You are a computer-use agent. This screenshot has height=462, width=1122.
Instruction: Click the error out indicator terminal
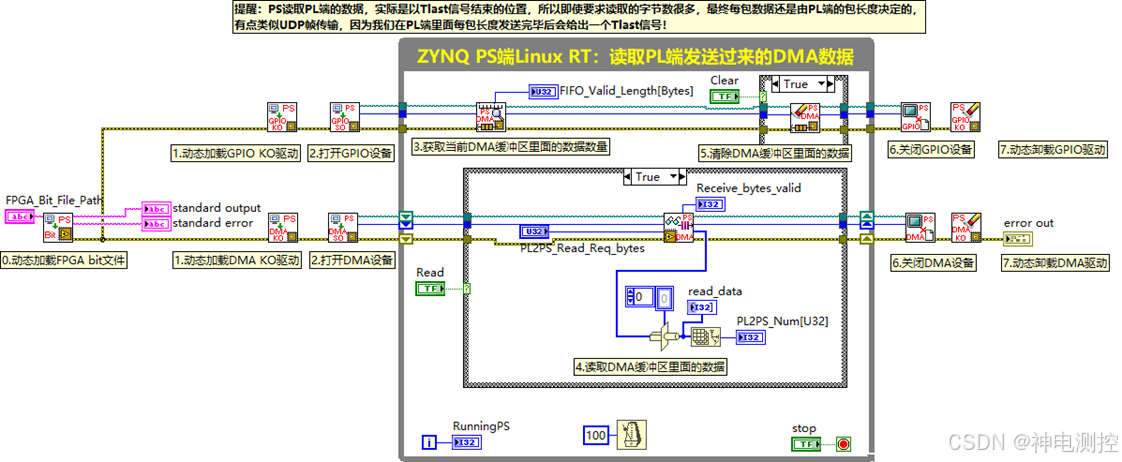(1017, 237)
